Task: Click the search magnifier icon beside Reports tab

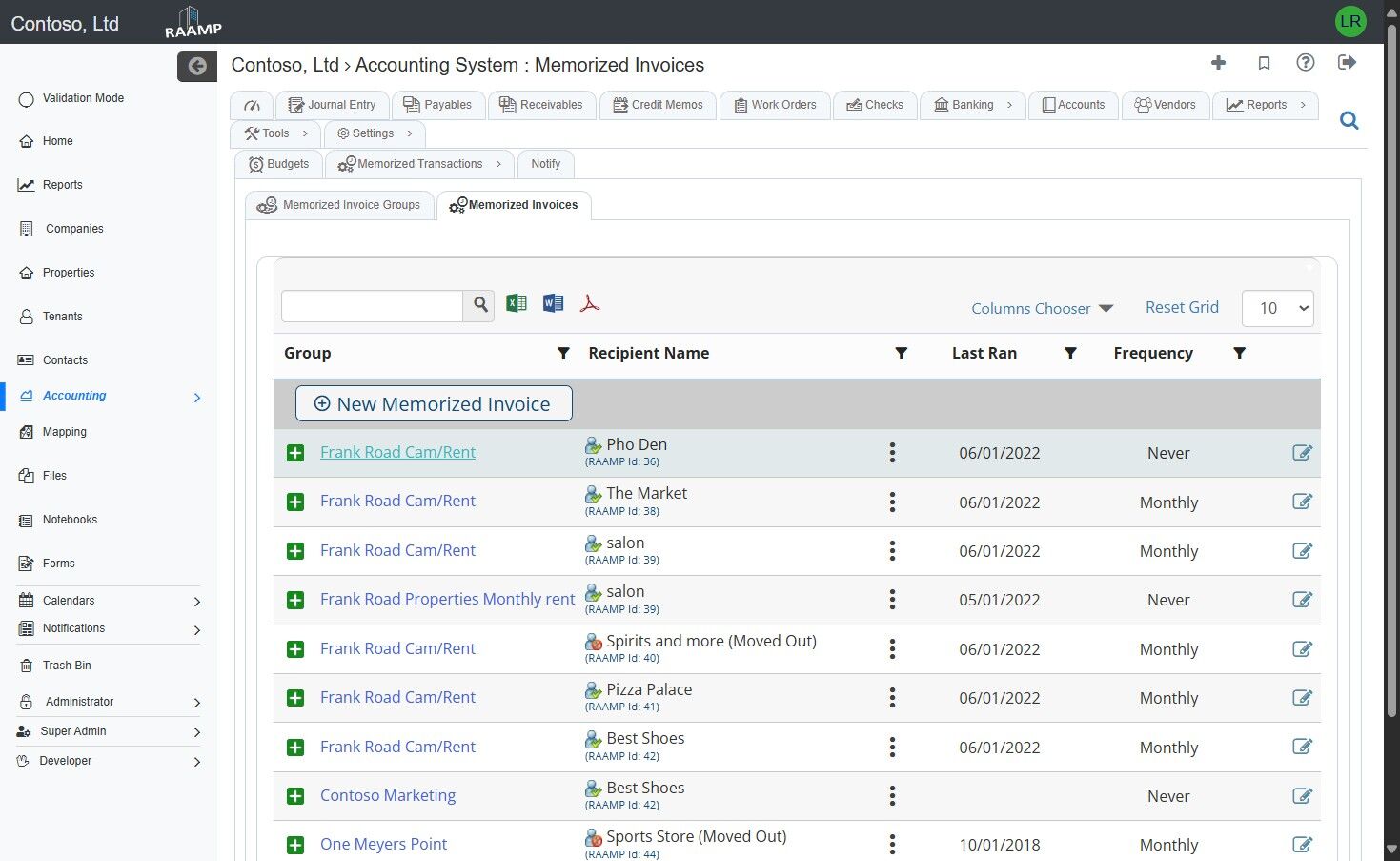Action: coord(1349,121)
